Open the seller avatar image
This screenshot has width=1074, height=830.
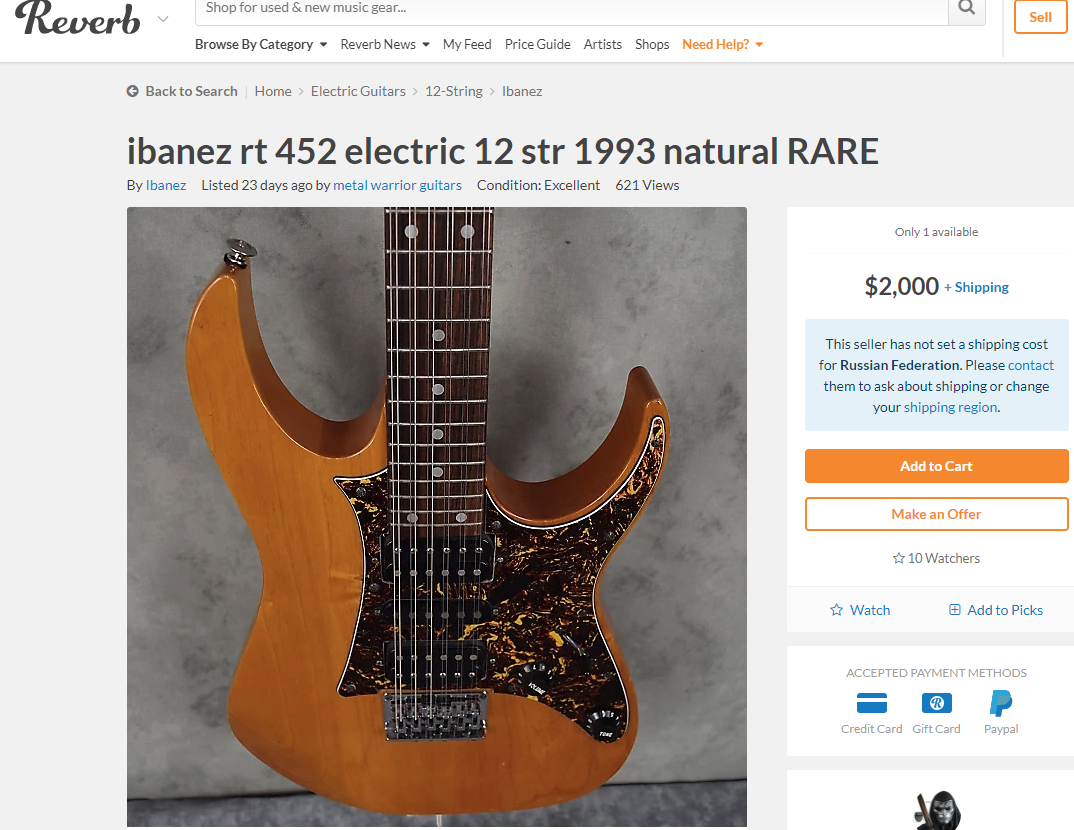point(936,811)
